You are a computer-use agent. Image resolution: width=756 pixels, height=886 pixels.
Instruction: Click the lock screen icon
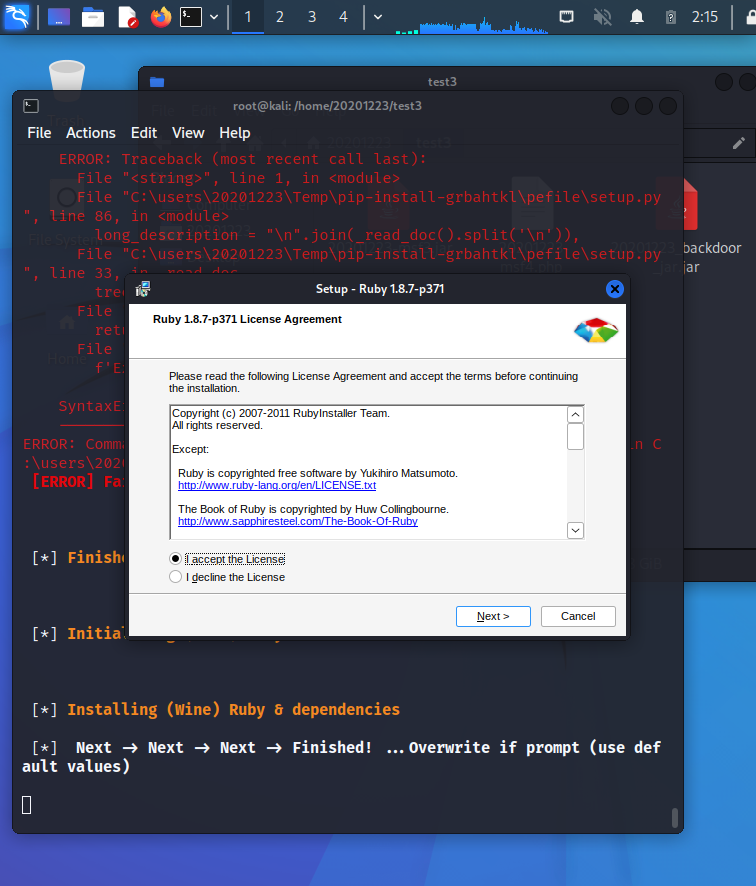coord(750,17)
